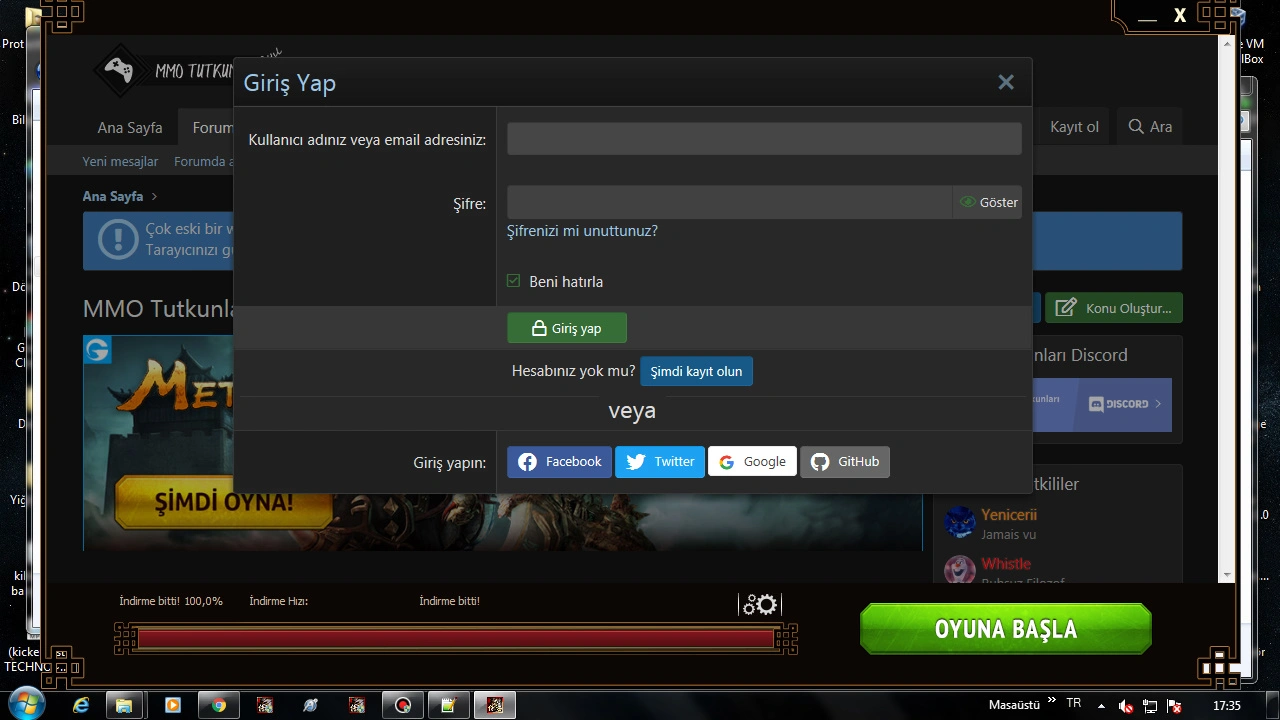Open the Ara search in the navigation bar
1280x720 pixels.
pos(1150,127)
